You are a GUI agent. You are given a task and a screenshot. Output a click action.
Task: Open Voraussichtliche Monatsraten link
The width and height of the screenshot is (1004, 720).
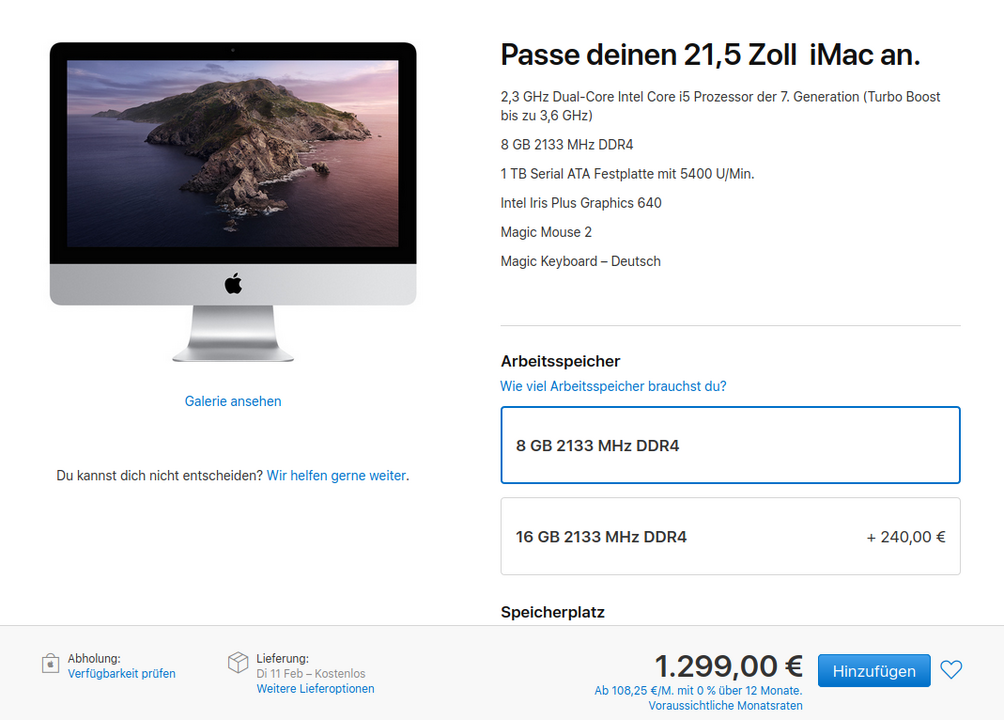click(x=725, y=705)
